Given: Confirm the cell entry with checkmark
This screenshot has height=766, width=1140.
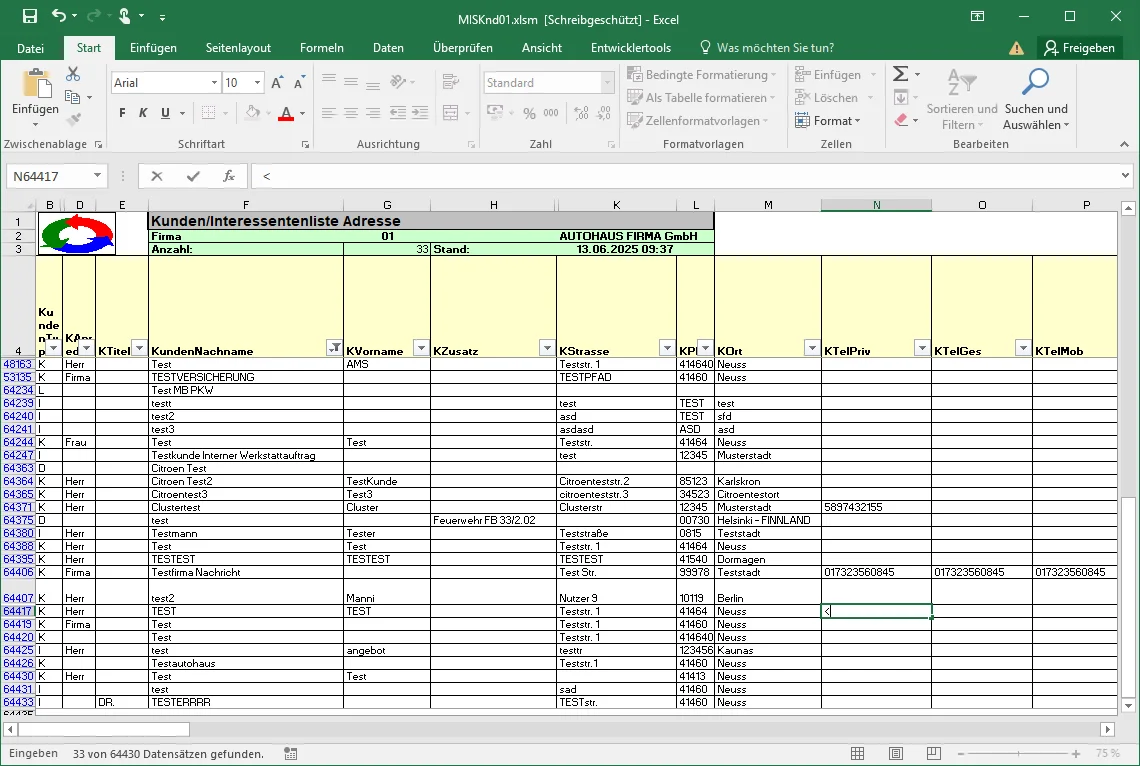Looking at the screenshot, I should pos(193,176).
